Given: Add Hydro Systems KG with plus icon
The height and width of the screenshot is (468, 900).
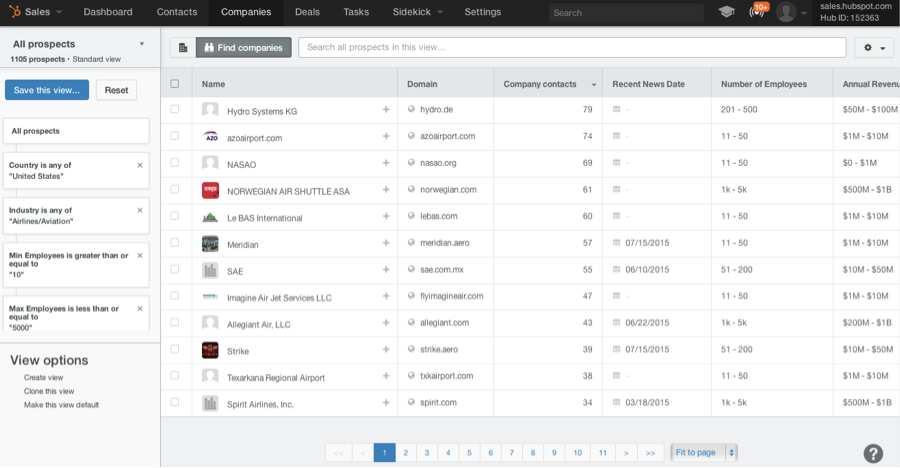Looking at the screenshot, I should (386, 110).
